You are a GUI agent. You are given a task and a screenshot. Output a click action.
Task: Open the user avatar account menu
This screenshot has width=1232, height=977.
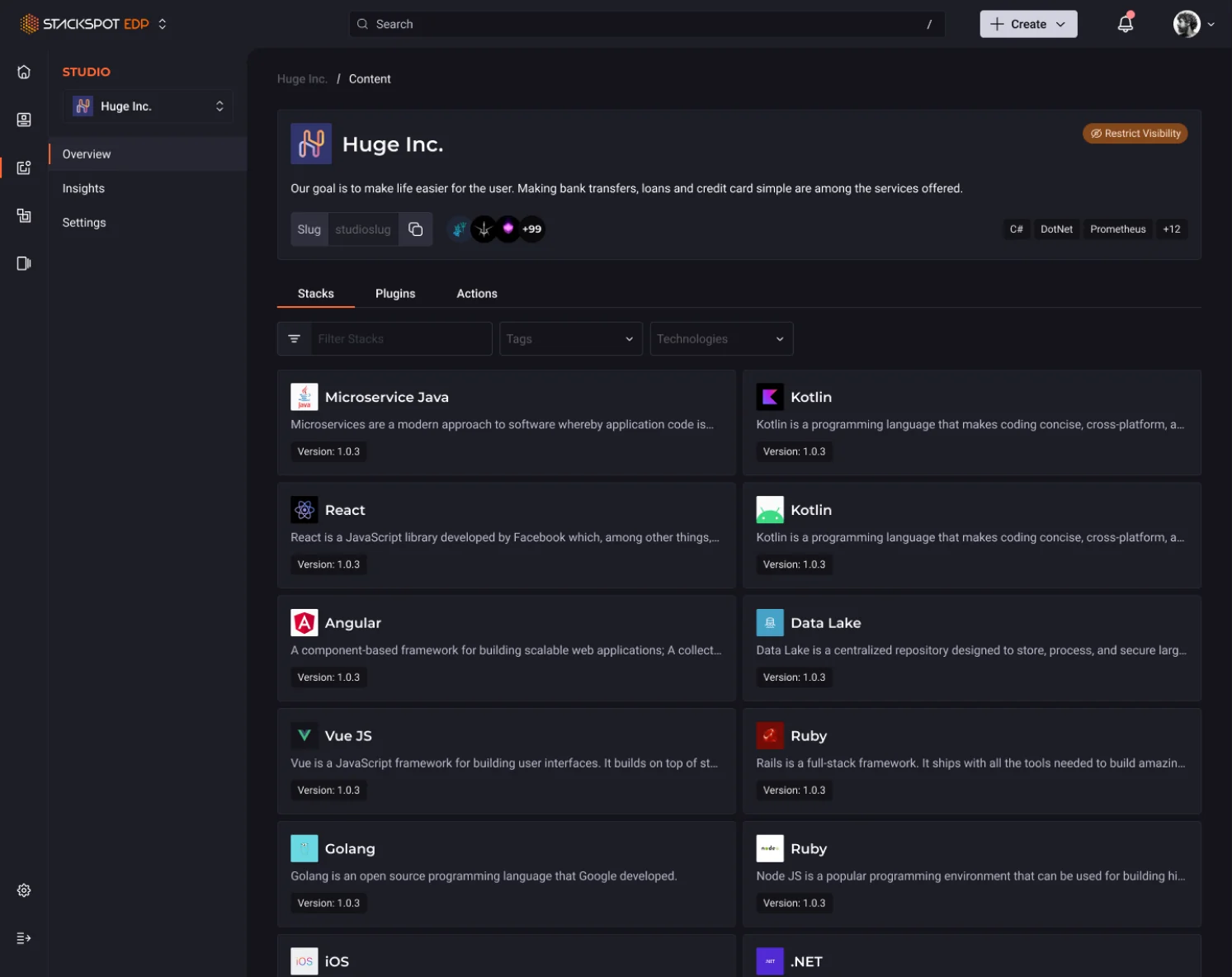click(x=1194, y=24)
